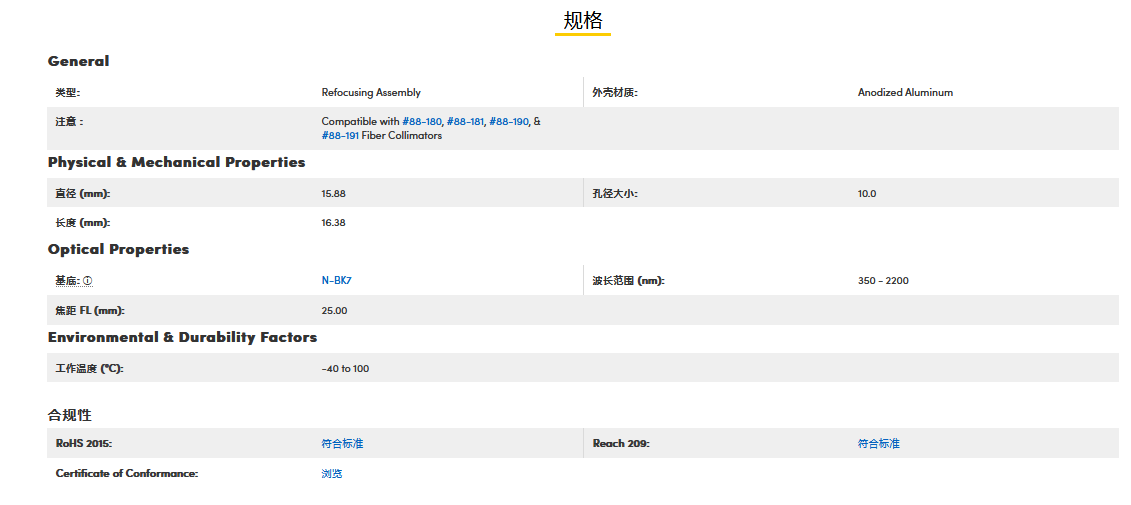Click the info icon beside 基底

88,281
